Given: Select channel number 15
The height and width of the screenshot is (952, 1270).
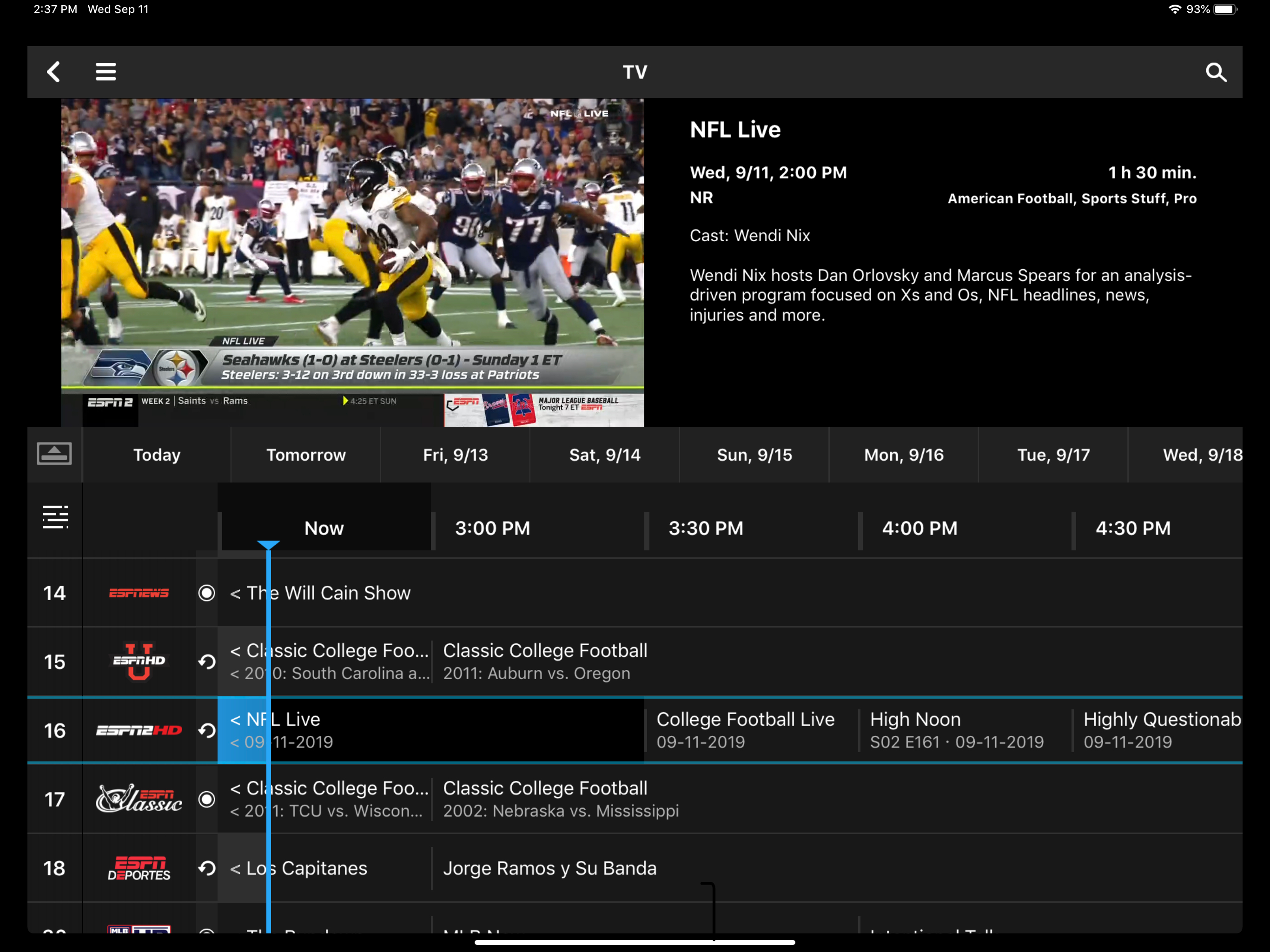Looking at the screenshot, I should click(54, 661).
